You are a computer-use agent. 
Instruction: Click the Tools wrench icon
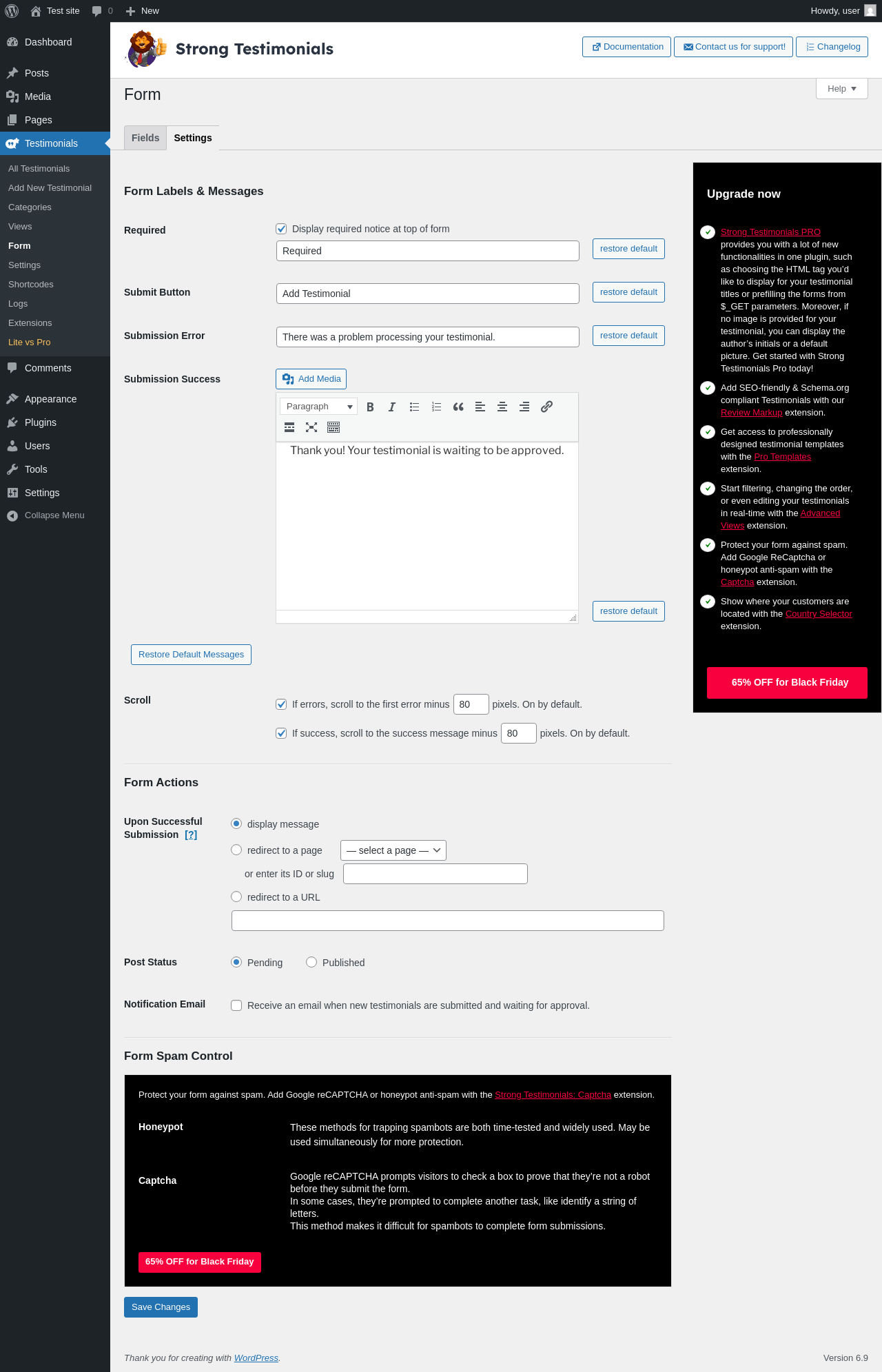12,469
